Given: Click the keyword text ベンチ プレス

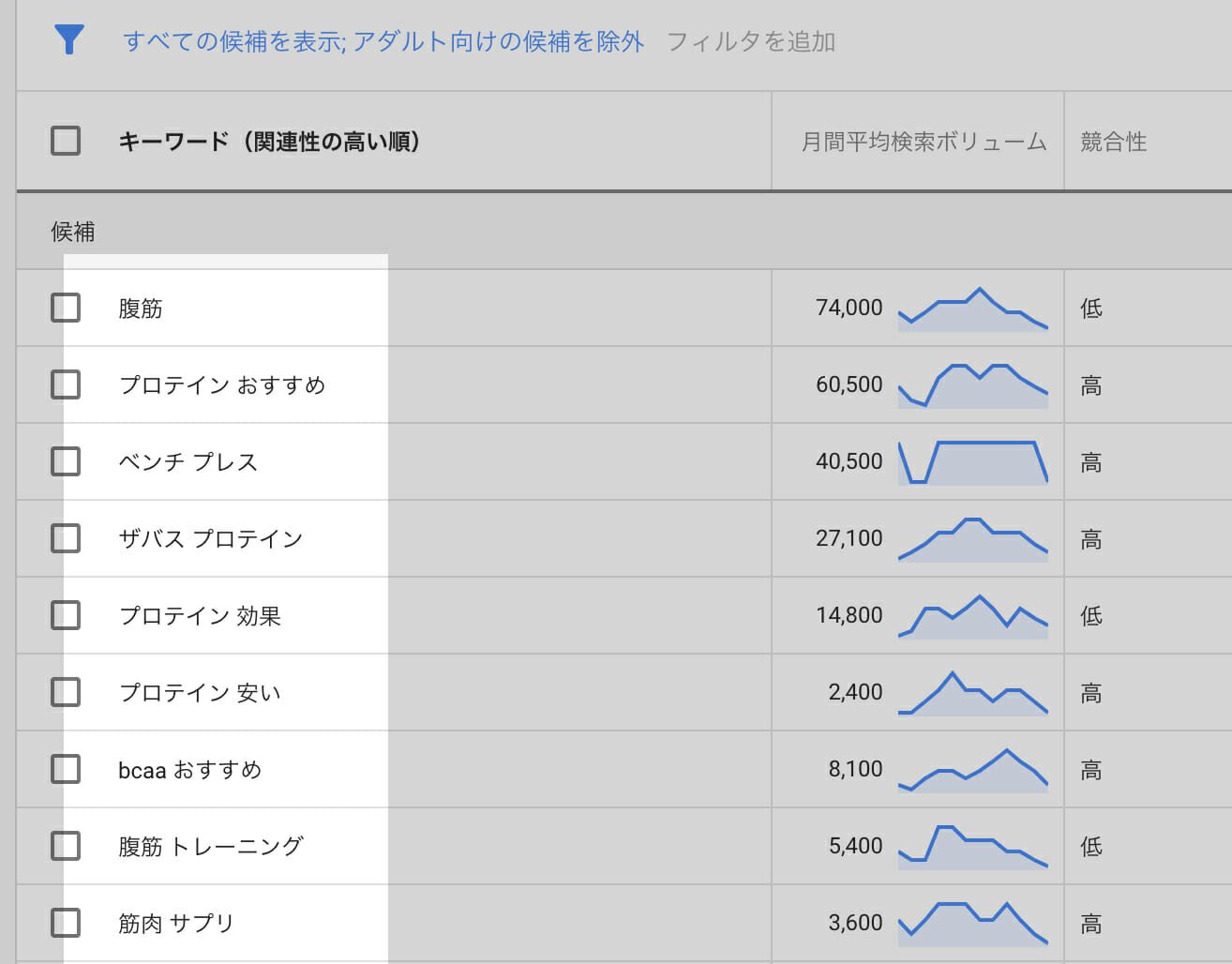Looking at the screenshot, I should tap(188, 462).
